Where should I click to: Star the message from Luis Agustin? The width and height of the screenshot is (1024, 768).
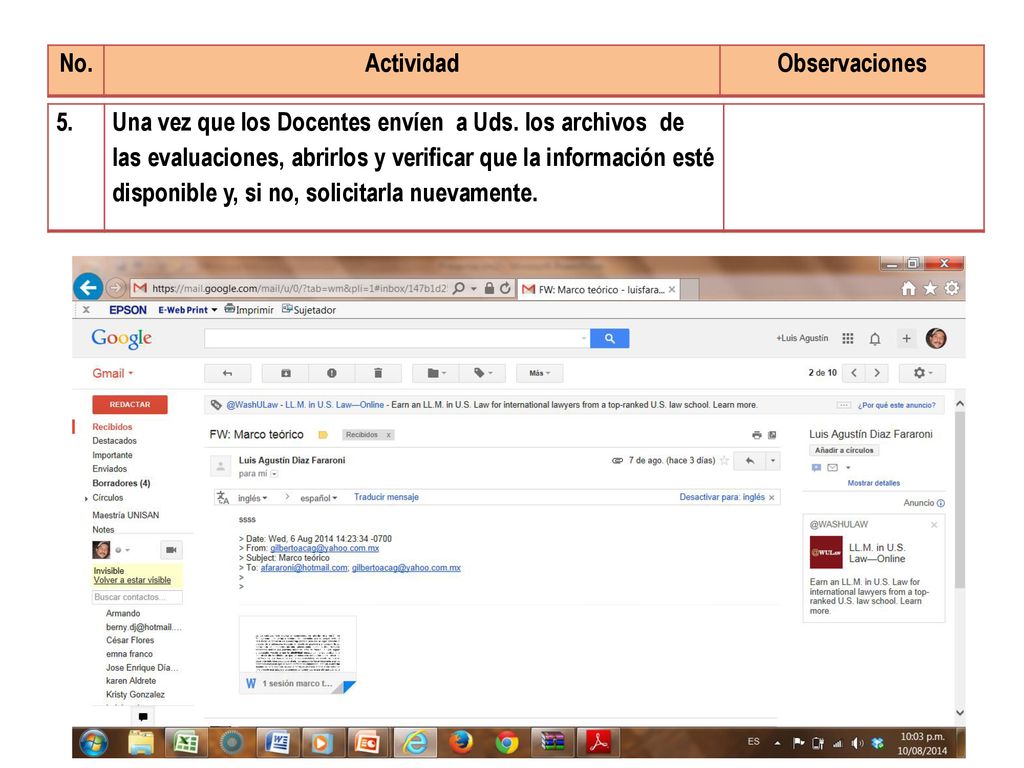pyautogui.click(x=724, y=460)
